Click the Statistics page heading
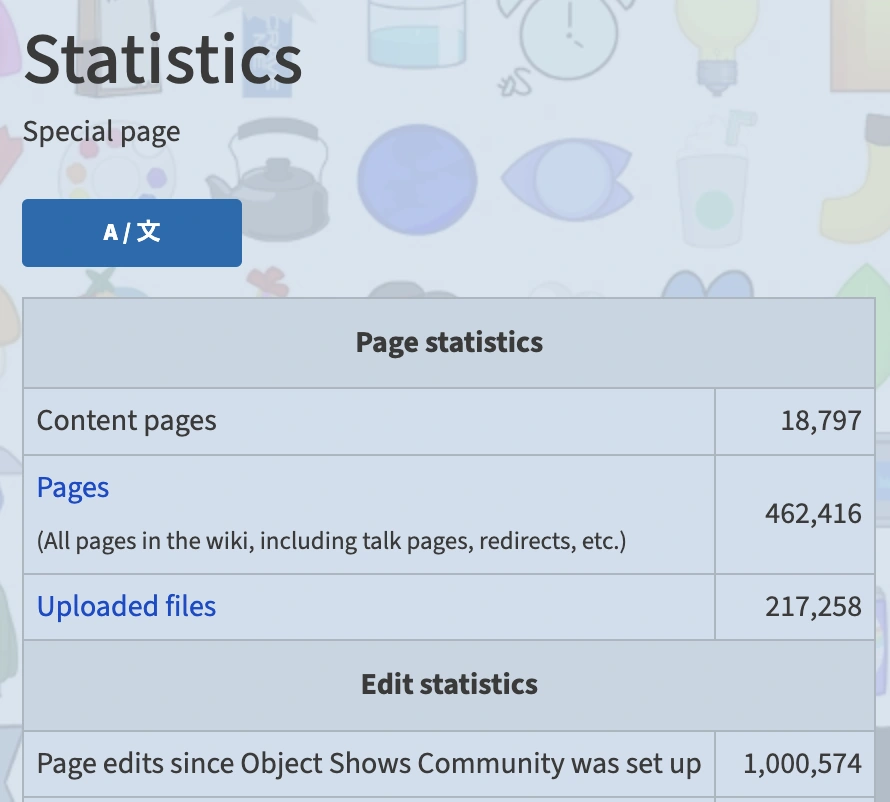 tap(162, 60)
